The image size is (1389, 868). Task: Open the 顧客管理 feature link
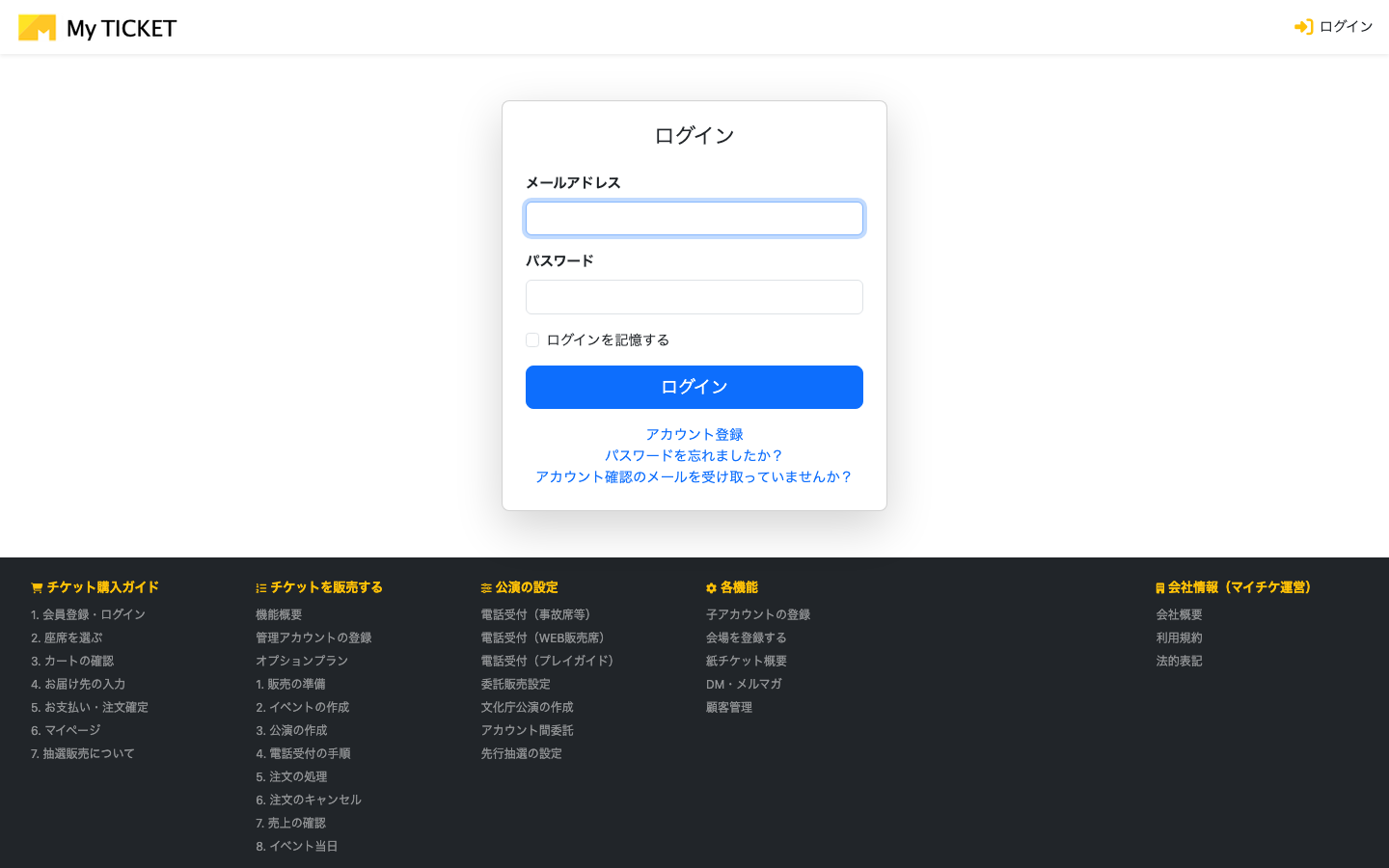tap(728, 707)
